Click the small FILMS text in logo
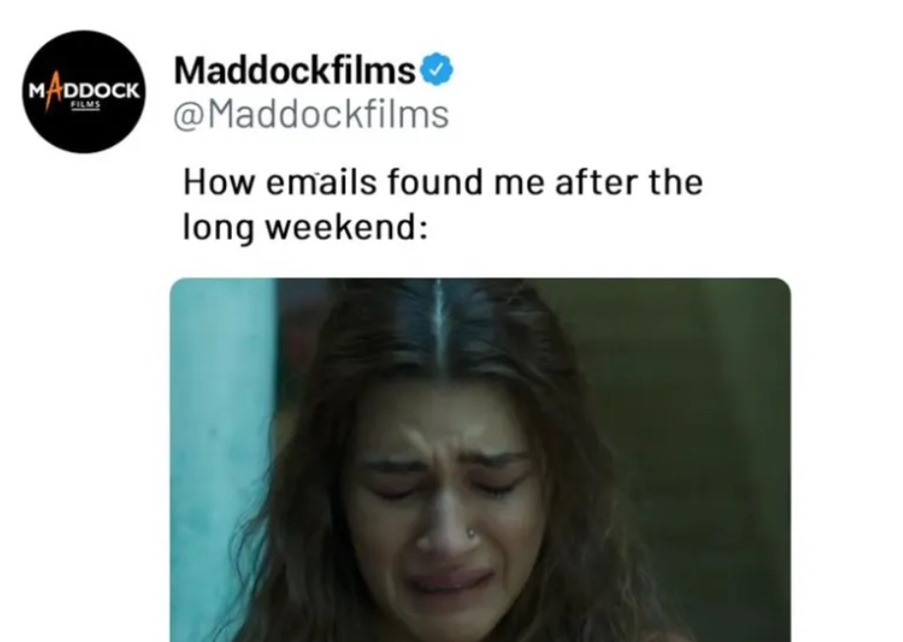Viewport: 903px width, 642px height. 86,106
